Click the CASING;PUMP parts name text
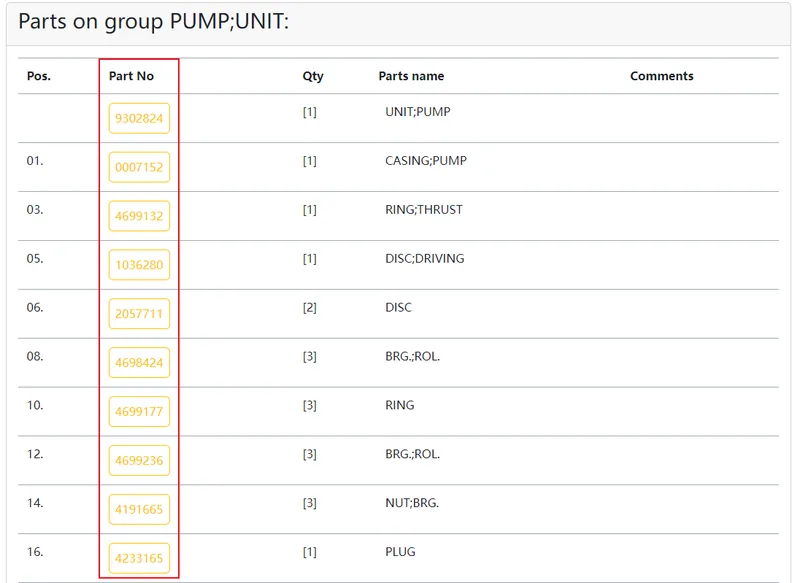Screen dimensions: 800x583 [426, 161]
